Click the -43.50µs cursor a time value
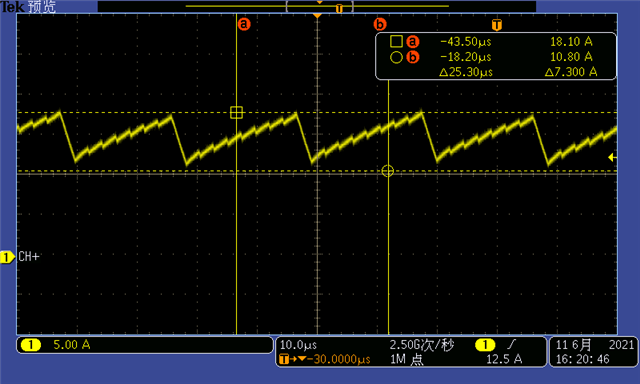The width and height of the screenshot is (640, 384). (465, 42)
